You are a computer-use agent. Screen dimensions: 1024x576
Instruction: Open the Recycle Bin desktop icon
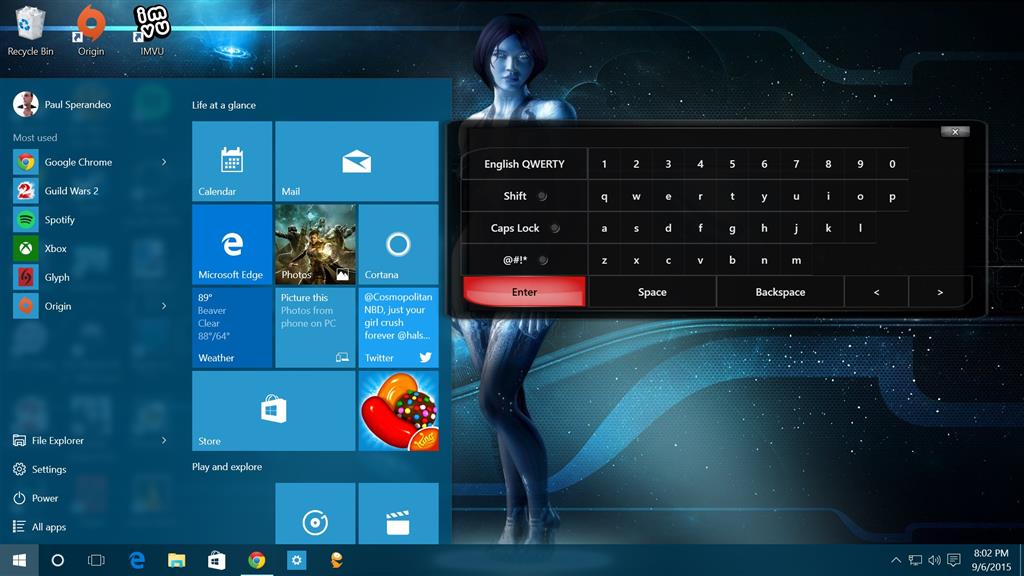pos(30,30)
